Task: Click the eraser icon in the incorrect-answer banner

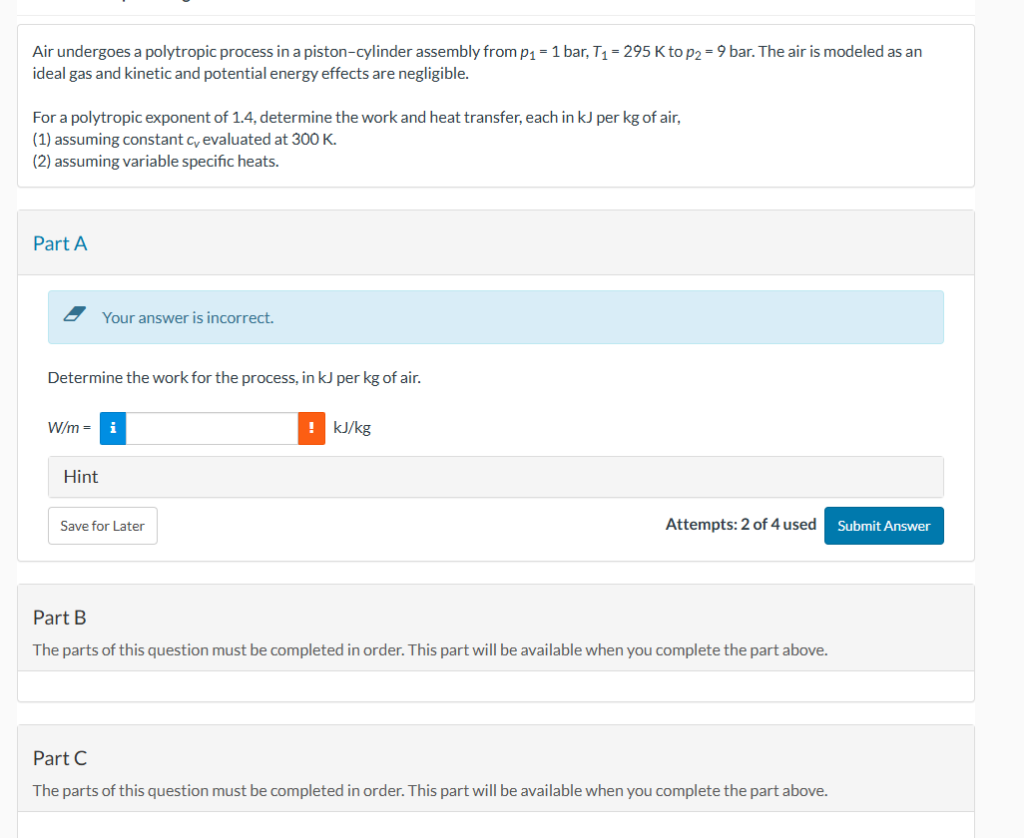Action: click(x=74, y=314)
